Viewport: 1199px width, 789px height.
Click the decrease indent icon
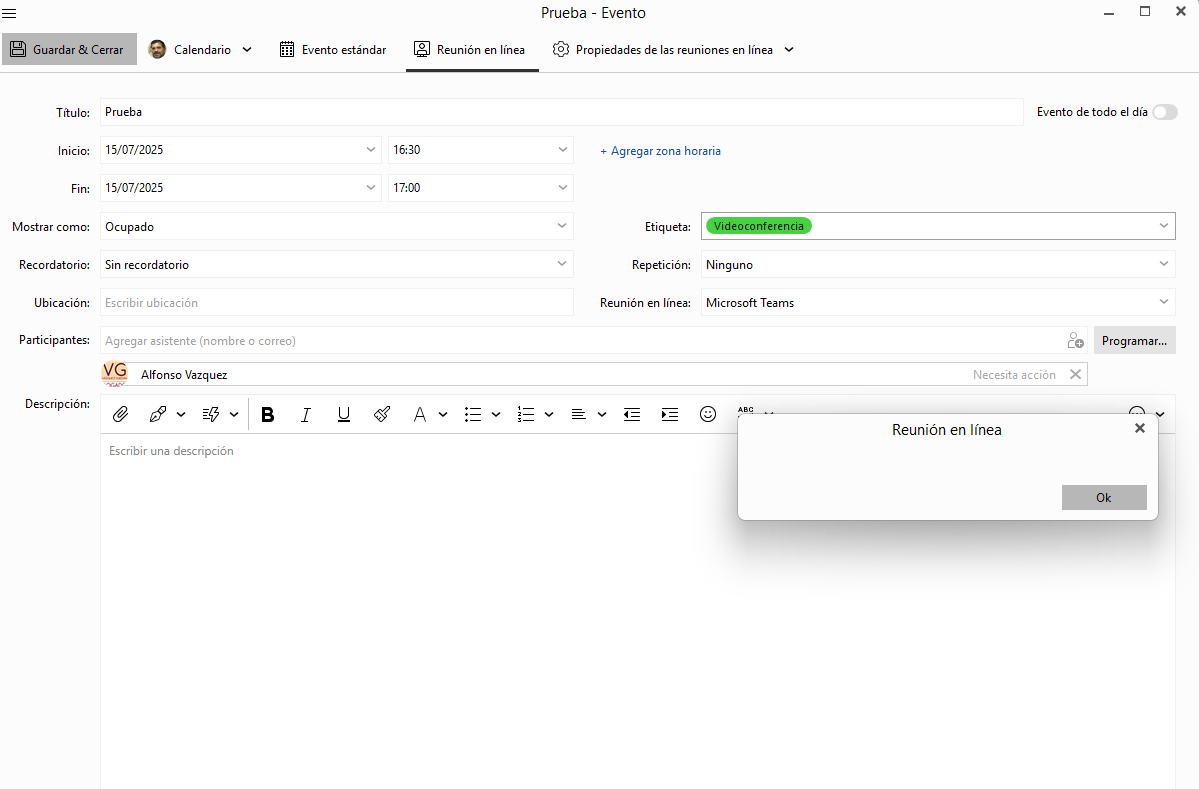point(632,414)
